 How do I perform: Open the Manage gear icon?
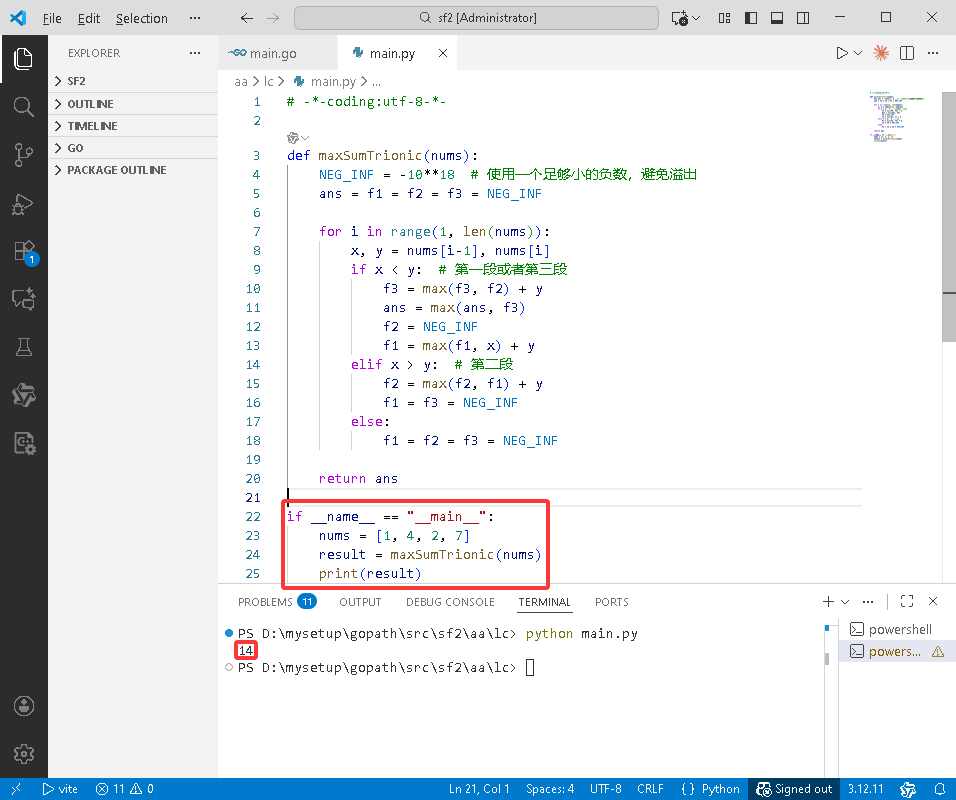(23, 754)
